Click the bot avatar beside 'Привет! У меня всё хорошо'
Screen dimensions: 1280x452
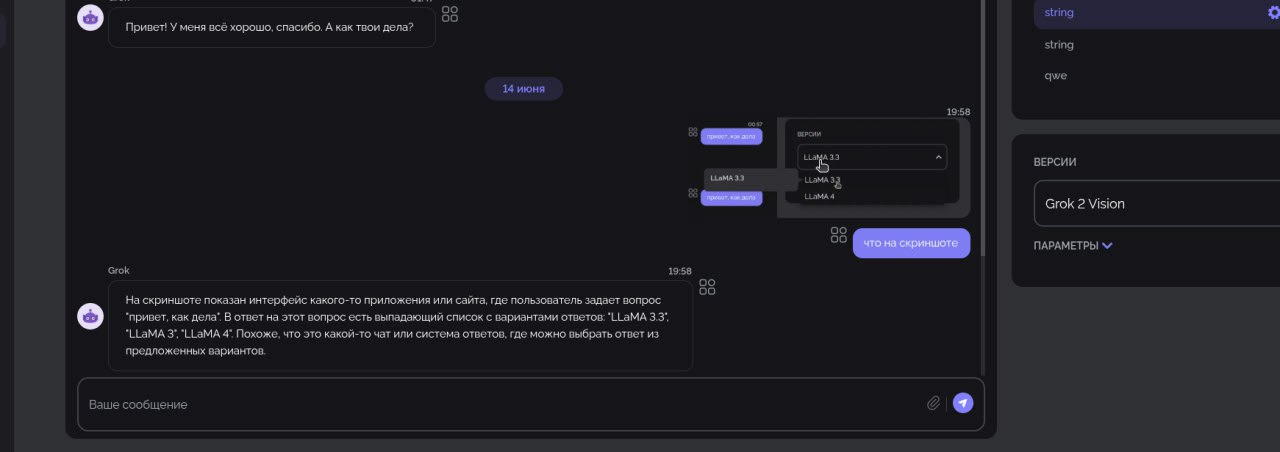tap(91, 17)
